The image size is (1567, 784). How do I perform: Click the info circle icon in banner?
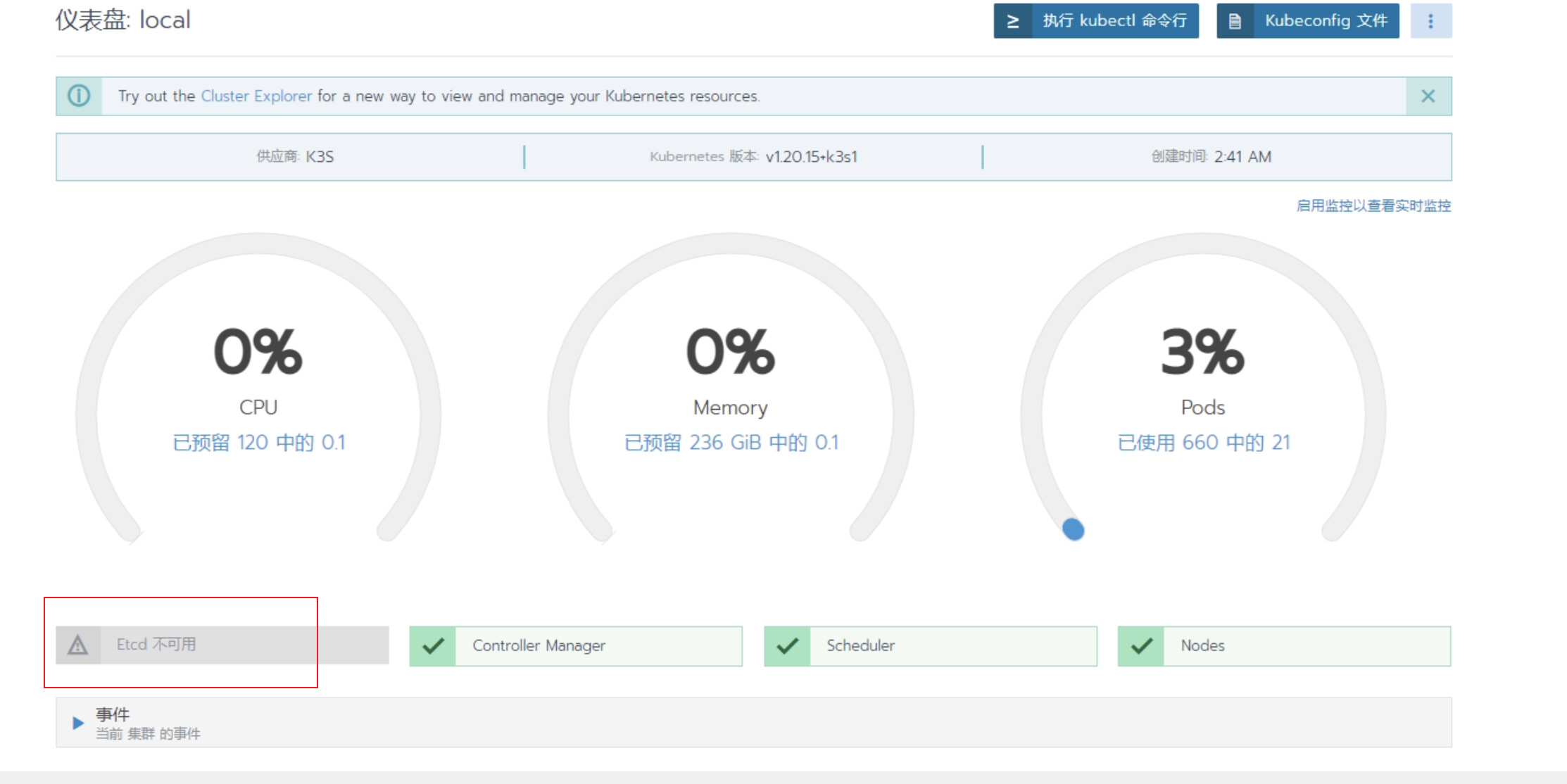tap(79, 96)
